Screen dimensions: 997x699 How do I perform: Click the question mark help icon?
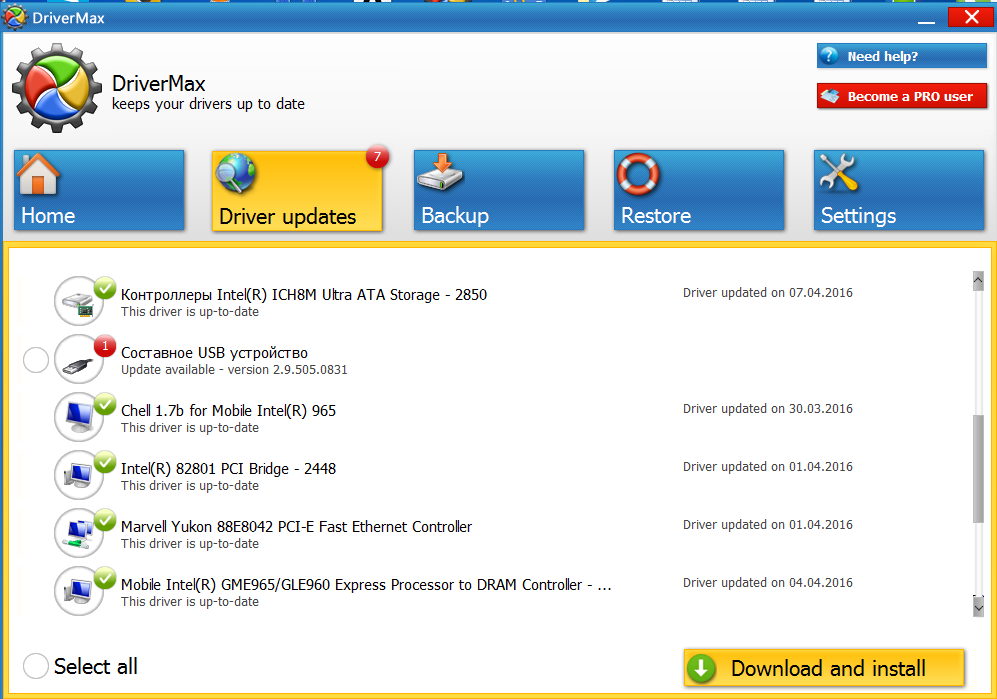tap(829, 56)
